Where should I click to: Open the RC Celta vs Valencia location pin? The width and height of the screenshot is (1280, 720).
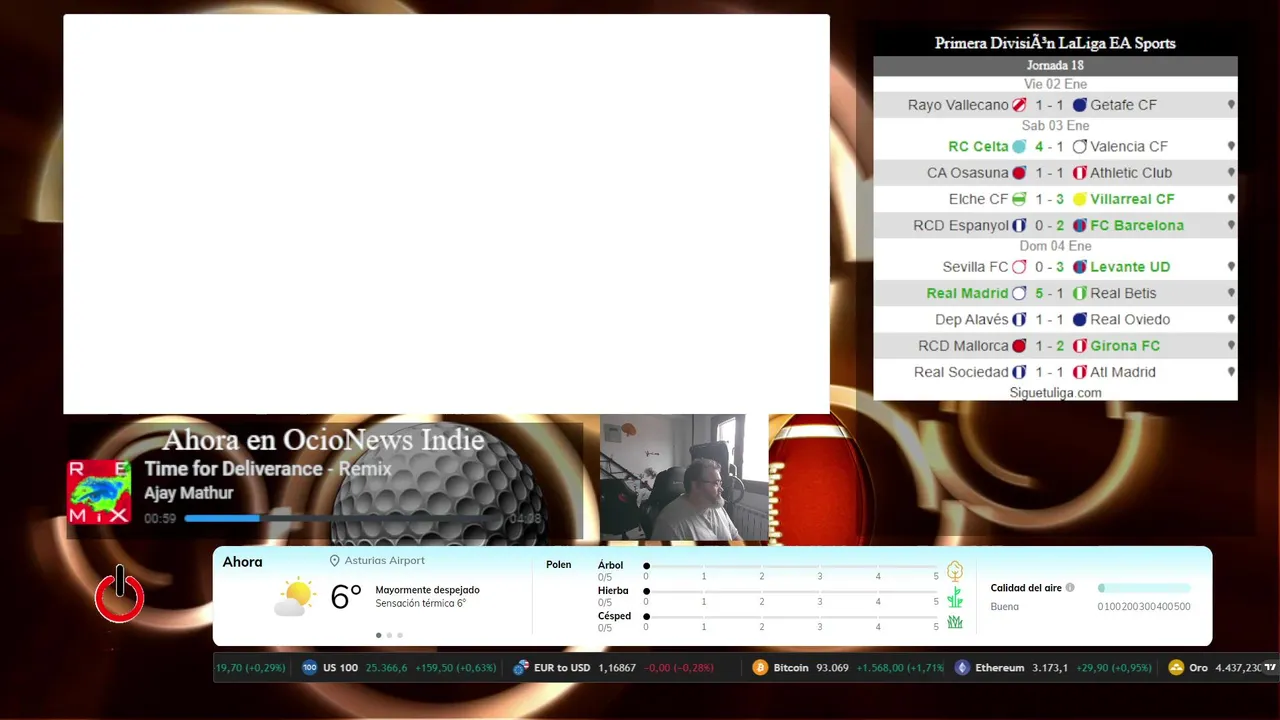(1231, 146)
